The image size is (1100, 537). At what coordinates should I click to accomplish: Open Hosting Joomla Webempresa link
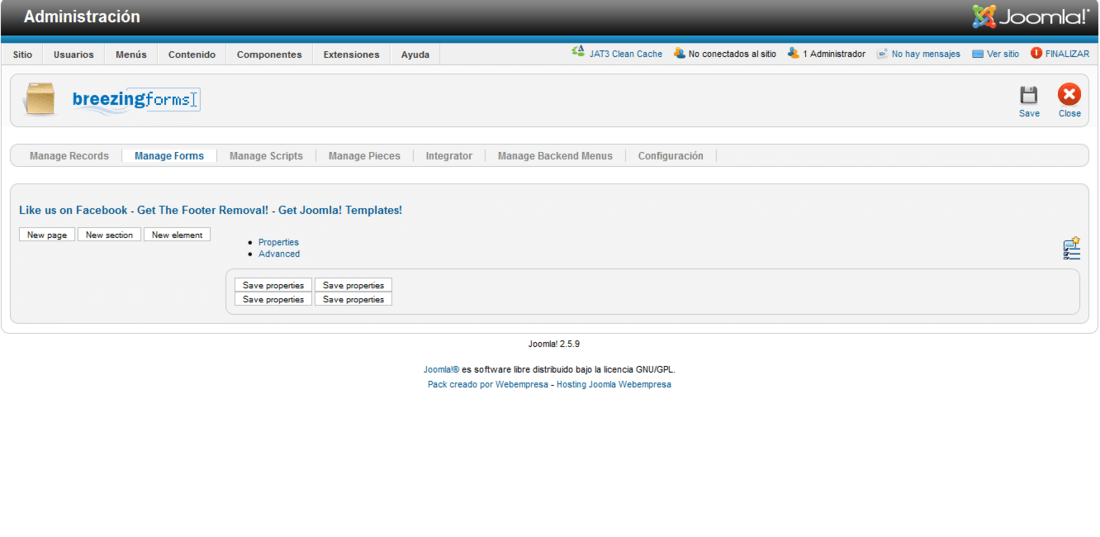click(614, 385)
